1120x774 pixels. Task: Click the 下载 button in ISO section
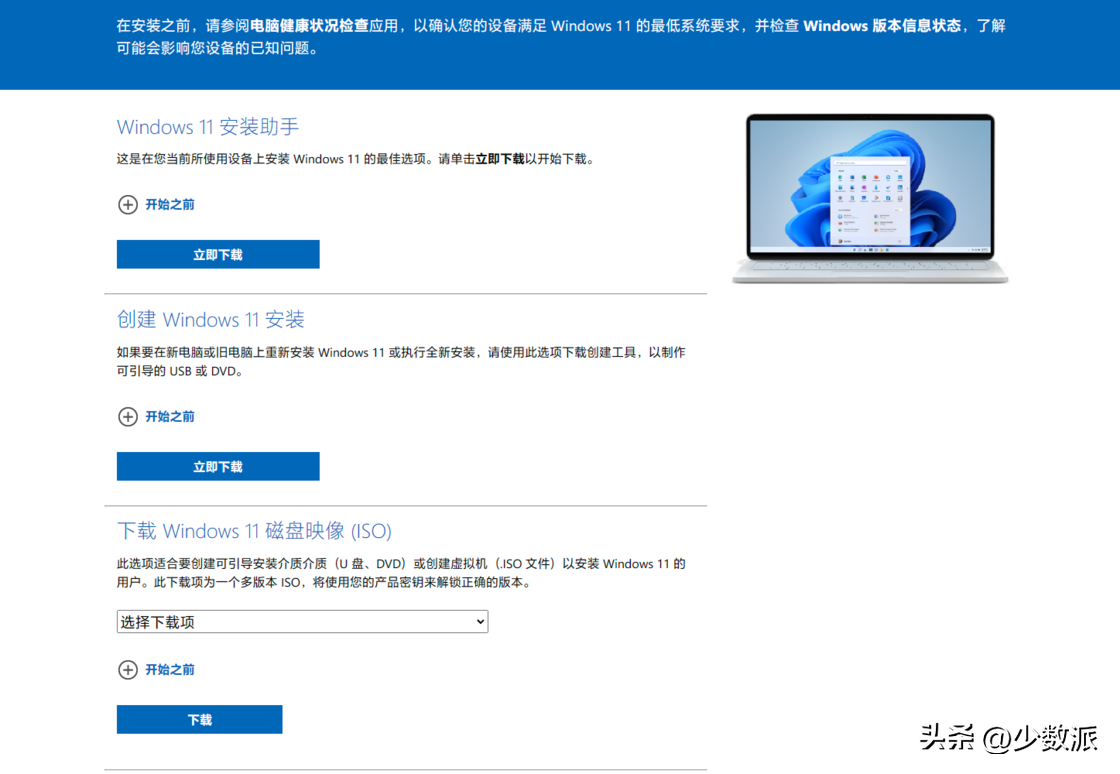click(199, 720)
